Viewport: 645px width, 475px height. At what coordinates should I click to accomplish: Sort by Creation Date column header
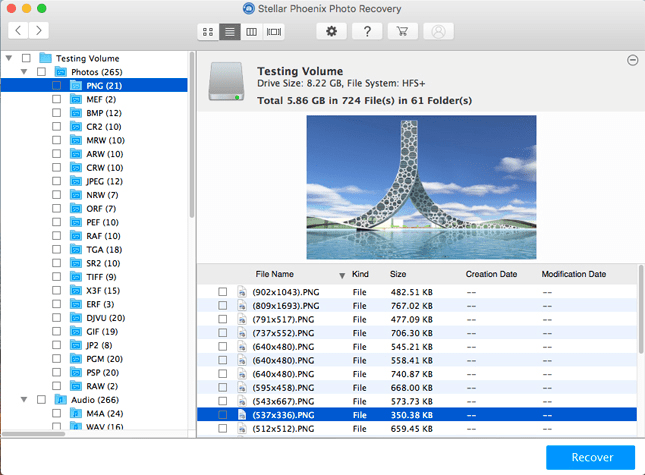click(491, 274)
